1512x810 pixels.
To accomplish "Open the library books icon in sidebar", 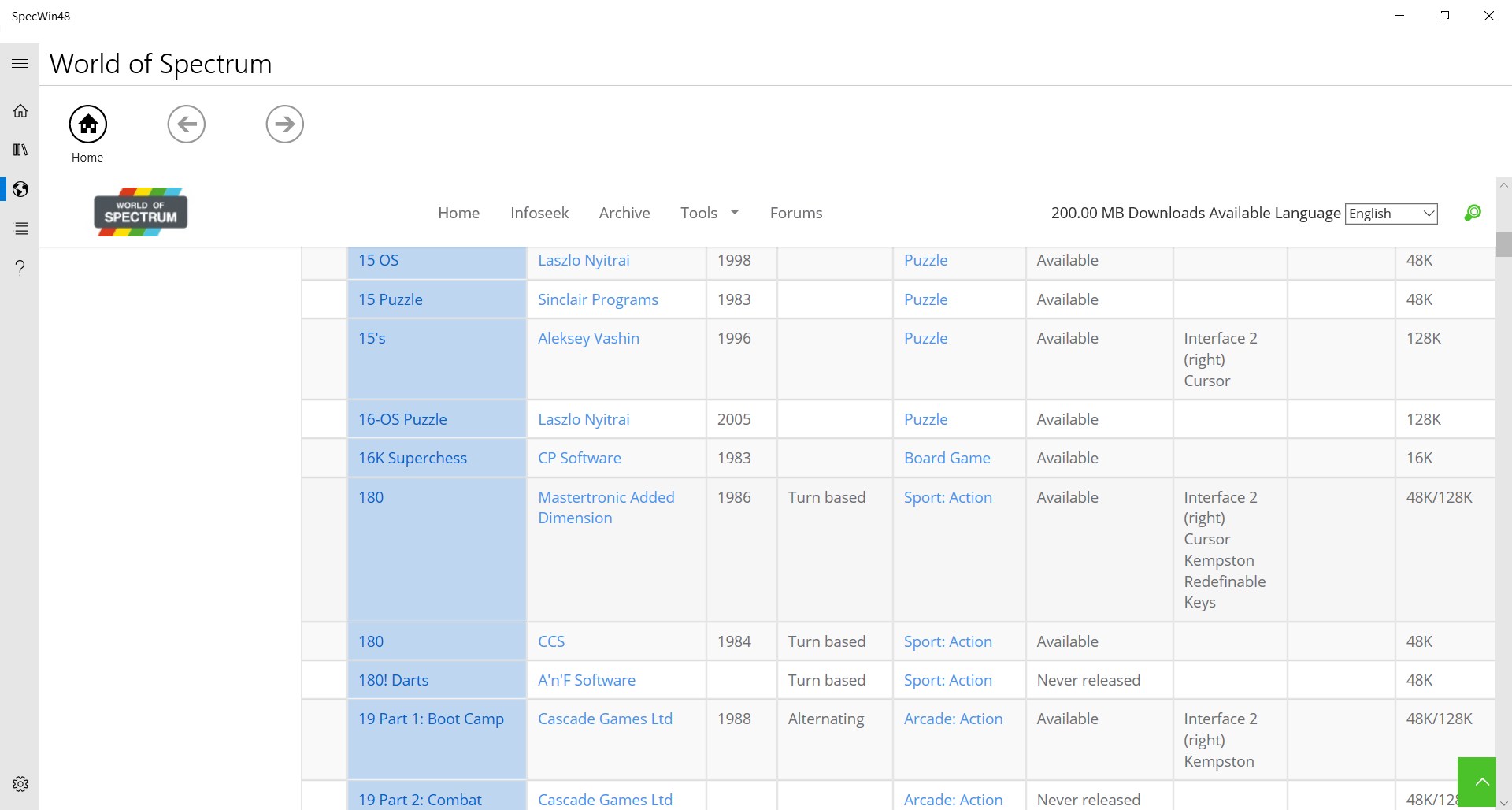I will click(x=20, y=150).
